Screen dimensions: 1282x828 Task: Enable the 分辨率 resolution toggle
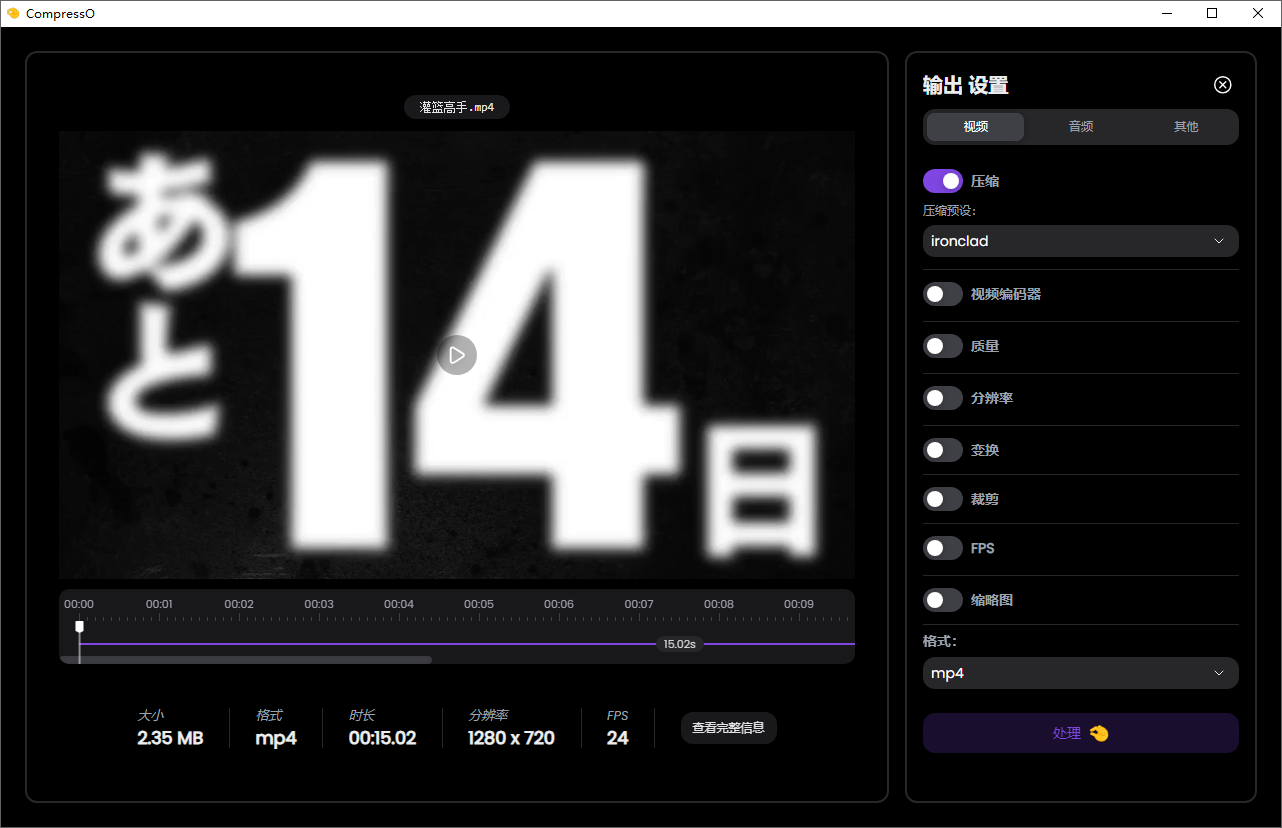tap(942, 398)
